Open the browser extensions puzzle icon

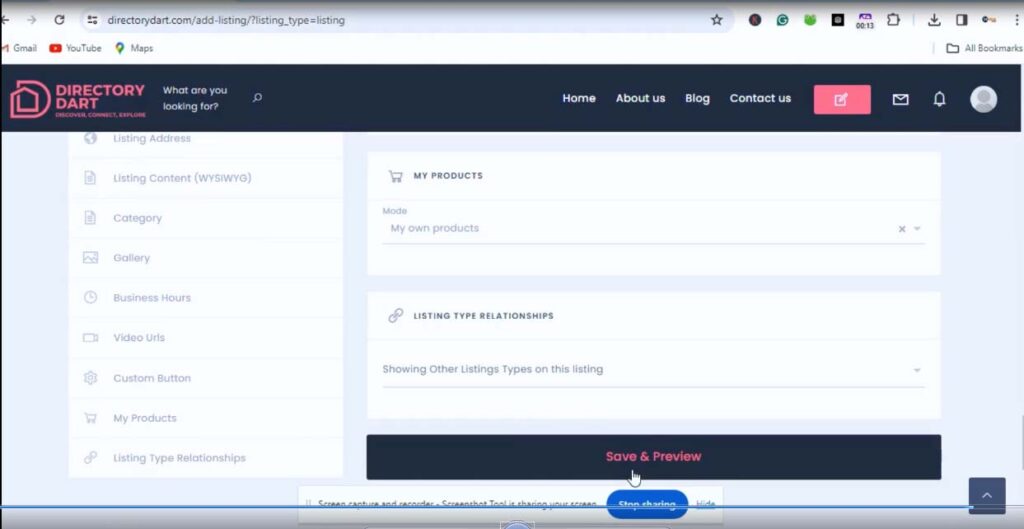point(893,20)
